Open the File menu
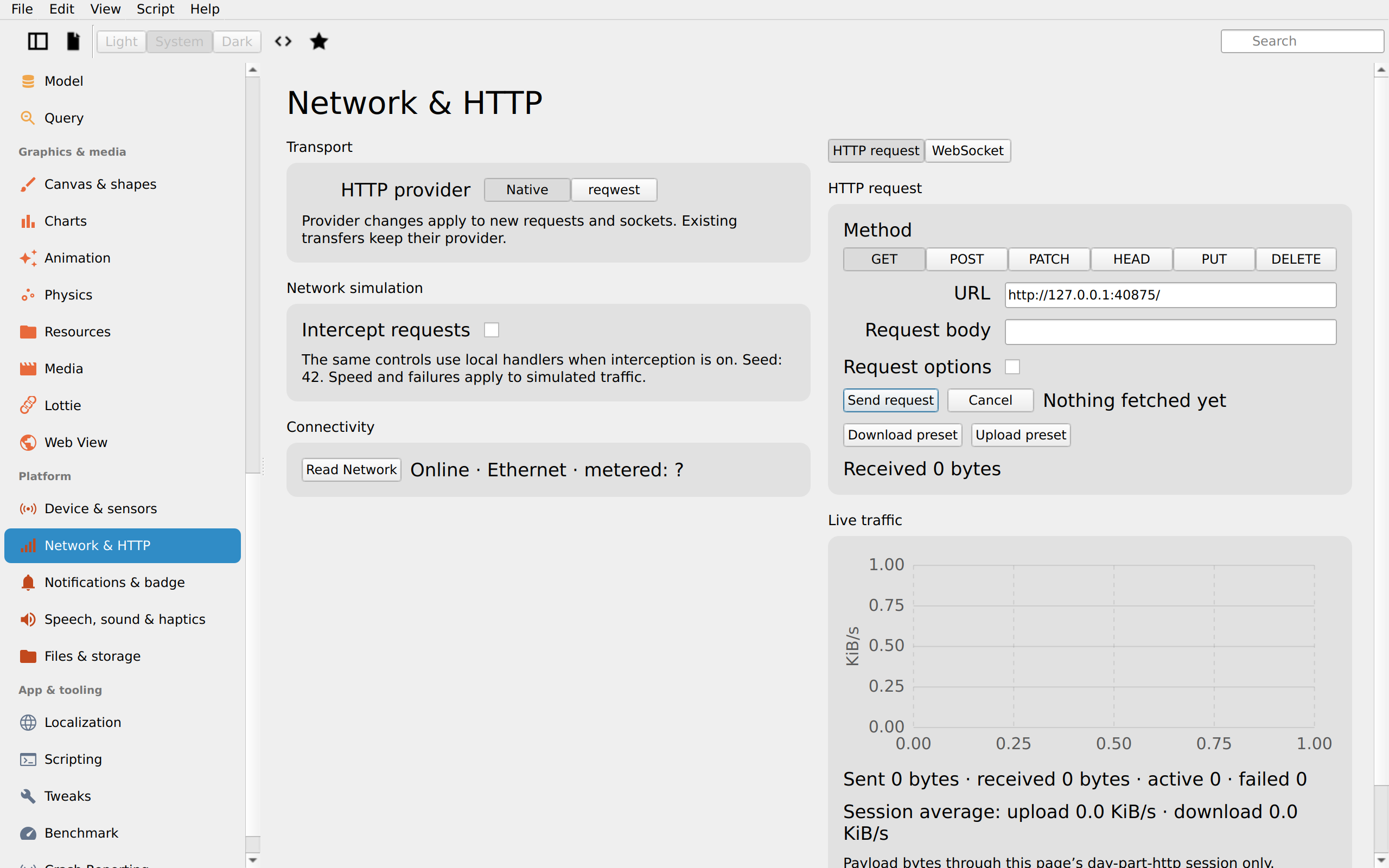Screen dimensions: 1389x868 pos(22,9)
